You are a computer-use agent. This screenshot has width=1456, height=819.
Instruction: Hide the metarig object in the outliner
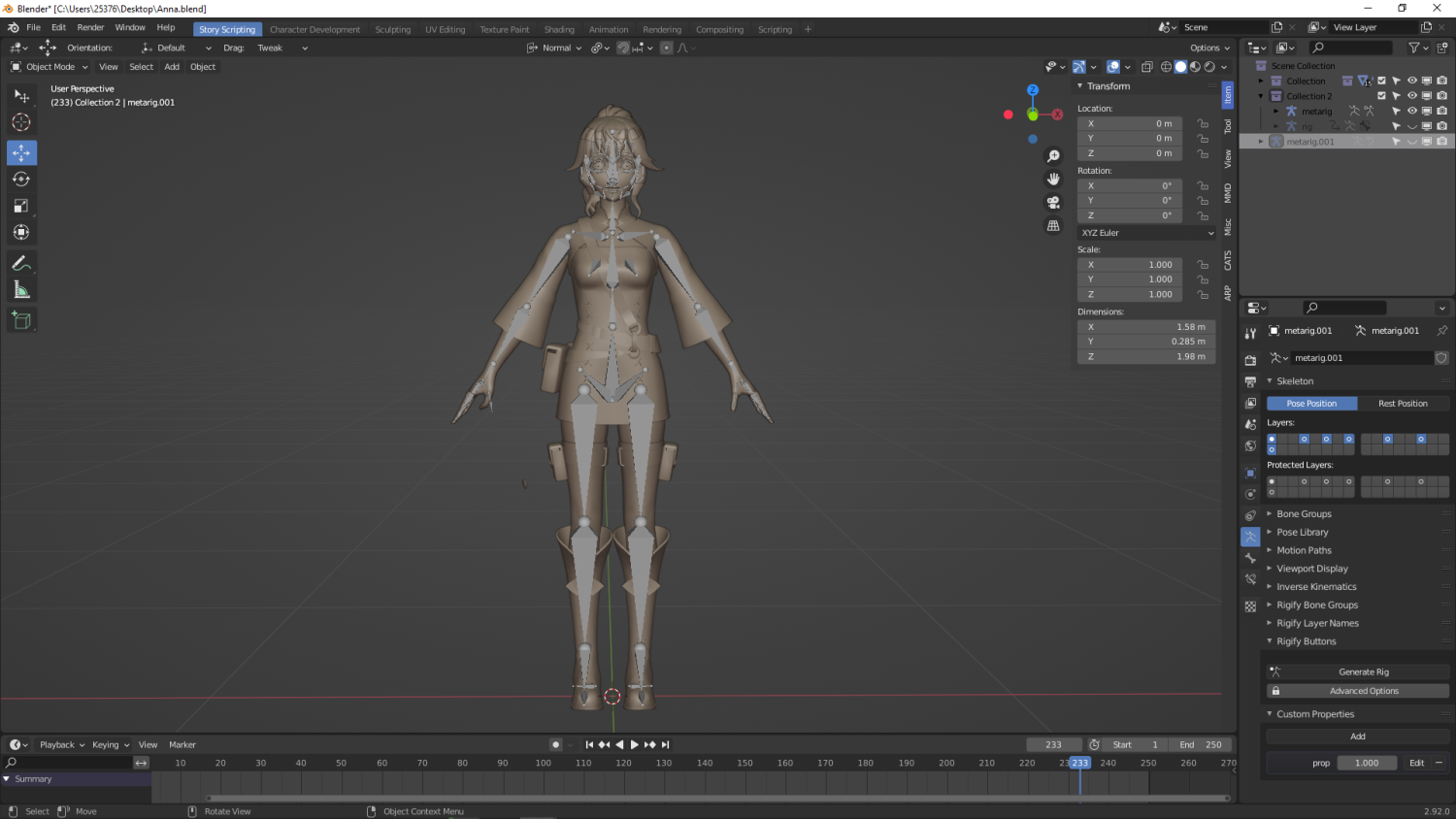(1411, 112)
